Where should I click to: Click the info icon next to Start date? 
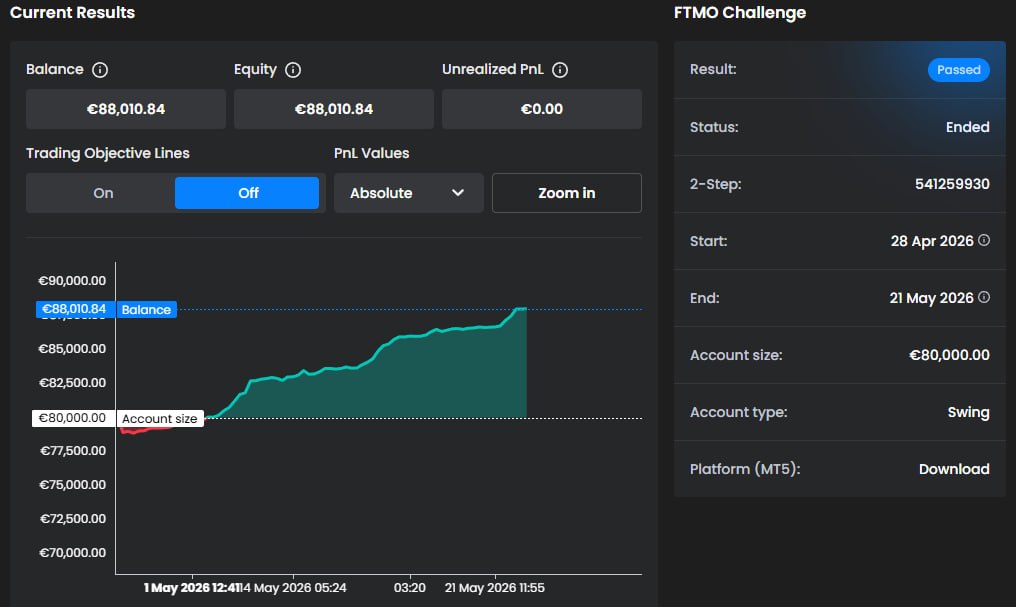tap(984, 240)
